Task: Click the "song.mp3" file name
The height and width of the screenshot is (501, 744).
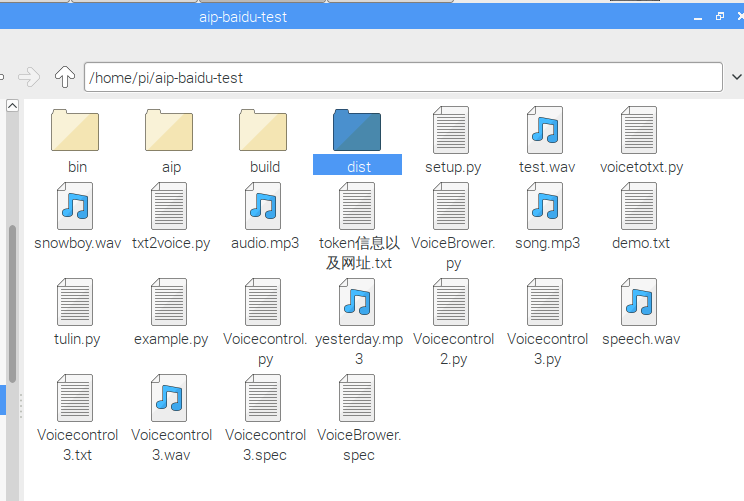Action: tap(547, 243)
